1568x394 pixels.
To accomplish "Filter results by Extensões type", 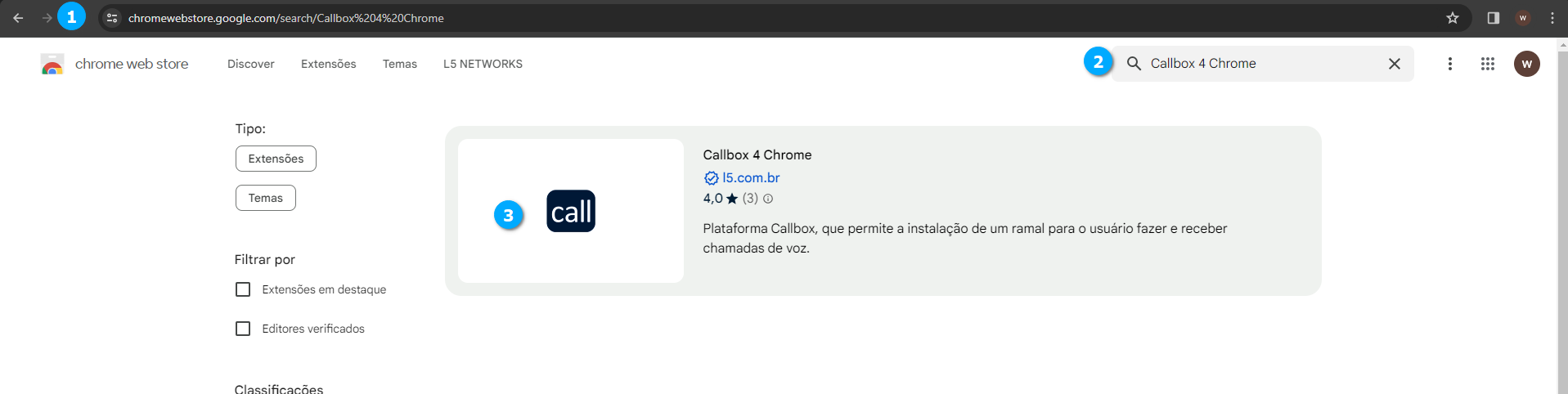I will coord(276,159).
